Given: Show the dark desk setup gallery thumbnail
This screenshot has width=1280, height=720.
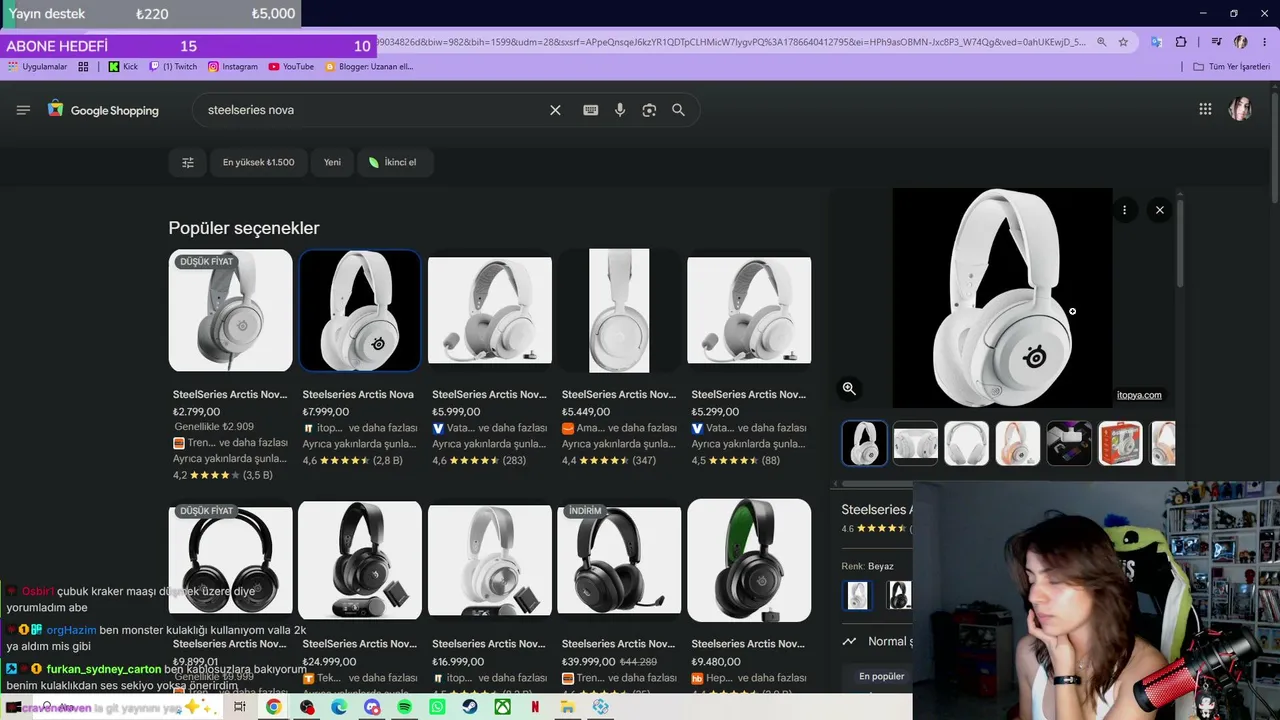Looking at the screenshot, I should (x=1069, y=443).
